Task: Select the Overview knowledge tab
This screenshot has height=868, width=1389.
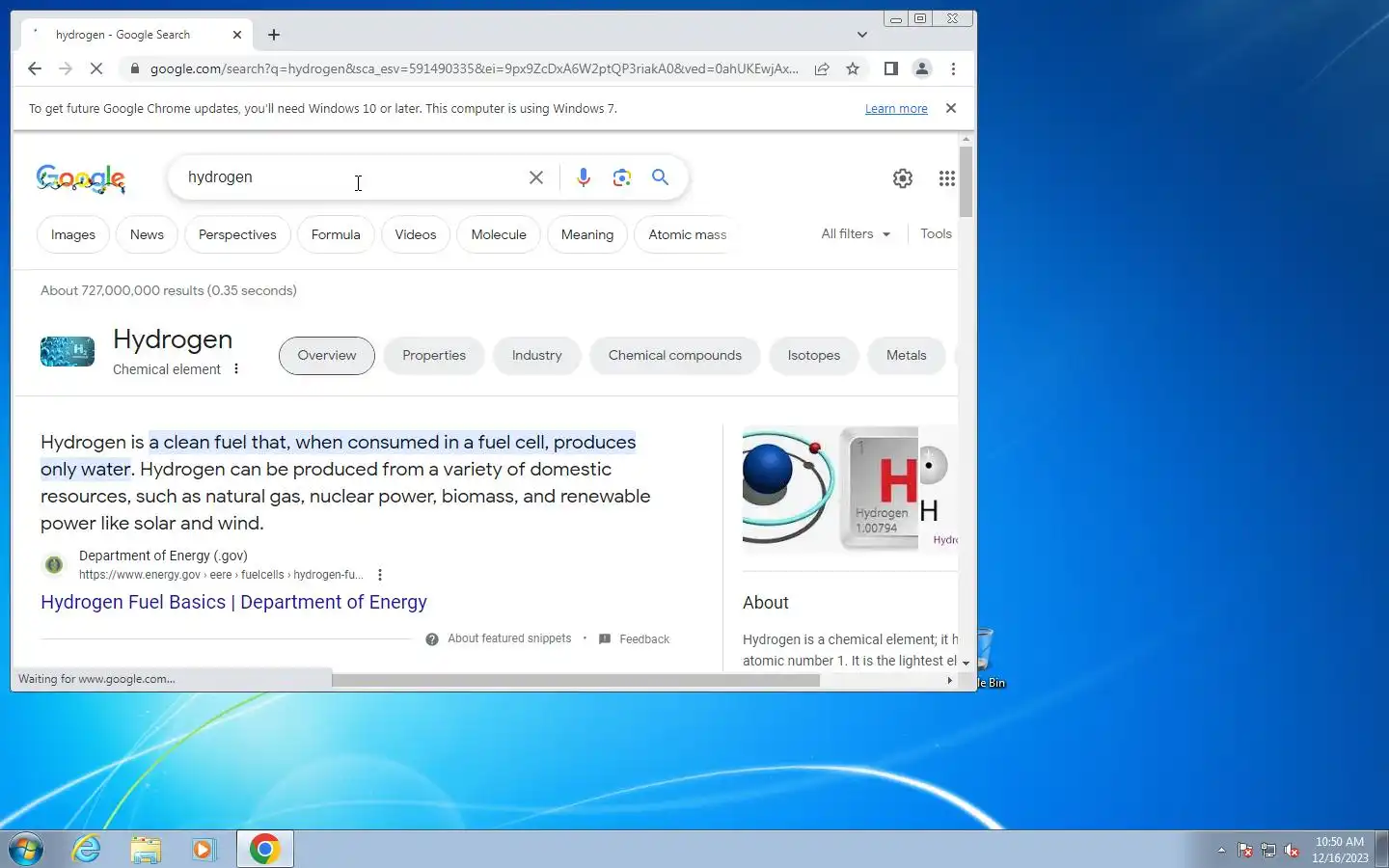Action: [327, 356]
